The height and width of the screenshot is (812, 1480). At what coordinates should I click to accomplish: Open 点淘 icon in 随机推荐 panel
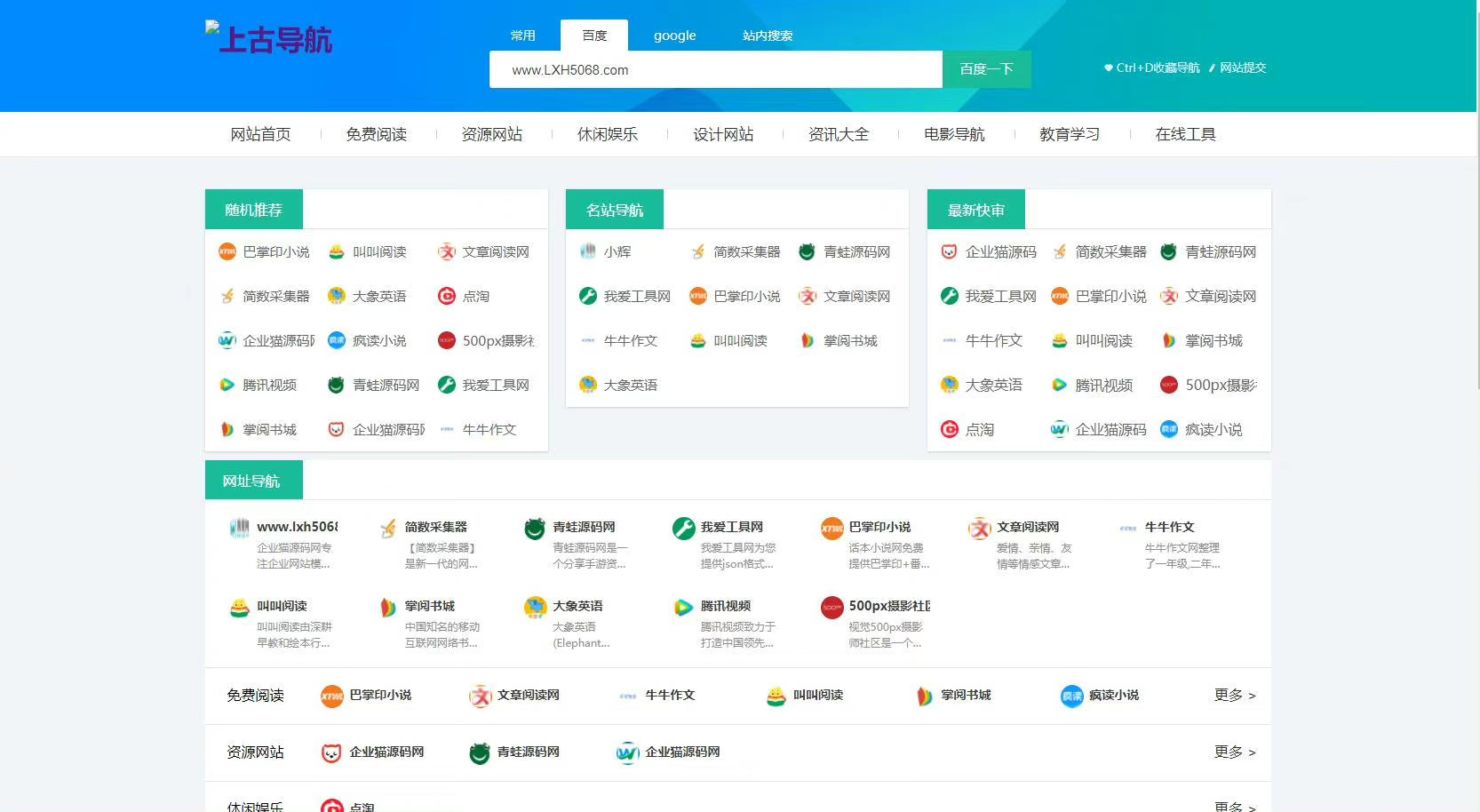[447, 296]
